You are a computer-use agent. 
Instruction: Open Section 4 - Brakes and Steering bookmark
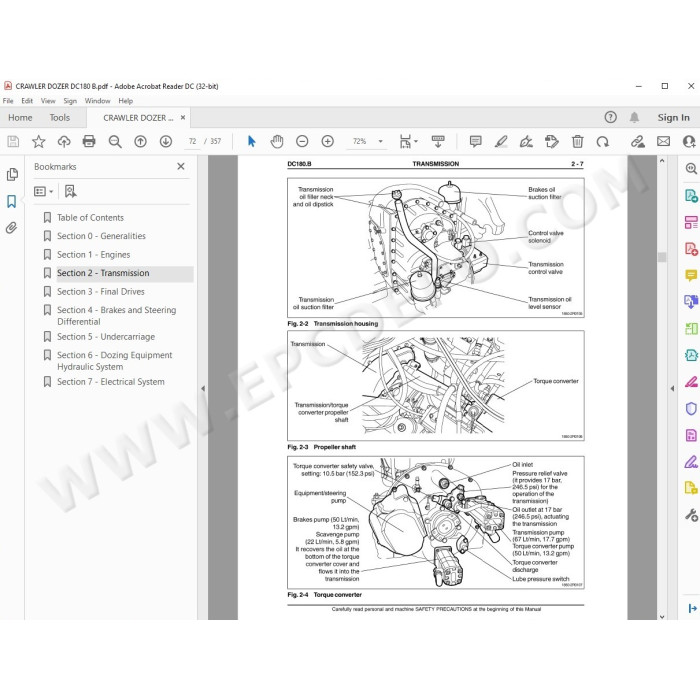point(117,316)
